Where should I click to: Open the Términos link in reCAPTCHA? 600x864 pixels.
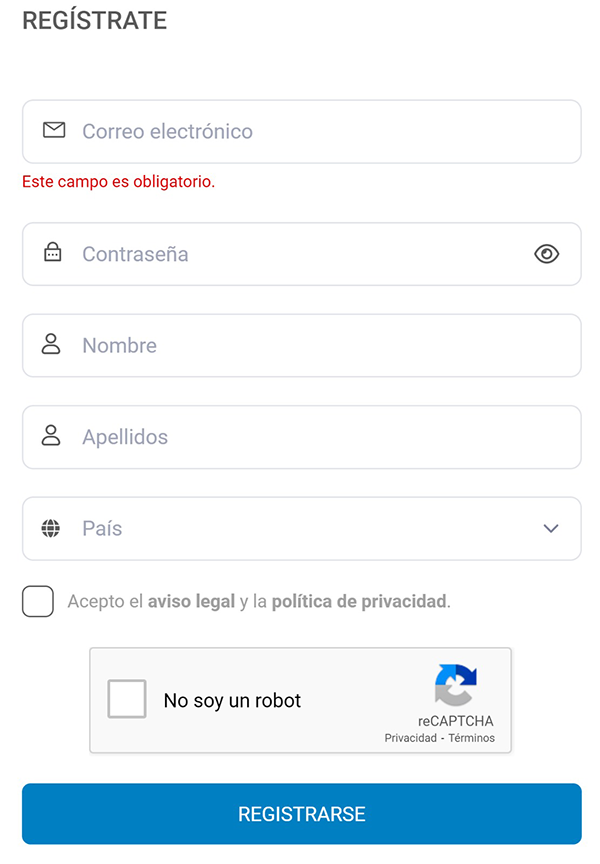[471, 738]
